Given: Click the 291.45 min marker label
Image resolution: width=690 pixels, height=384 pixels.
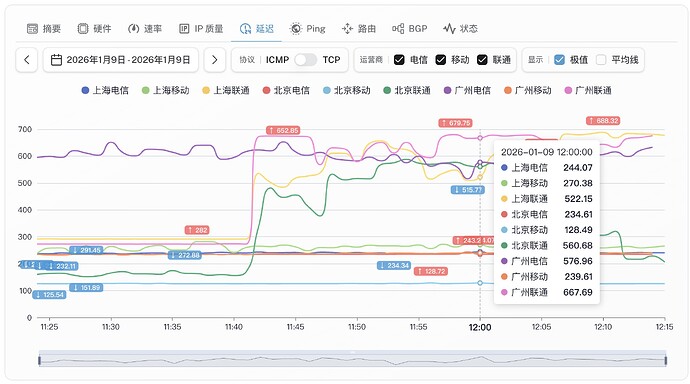Looking at the screenshot, I should (86, 250).
